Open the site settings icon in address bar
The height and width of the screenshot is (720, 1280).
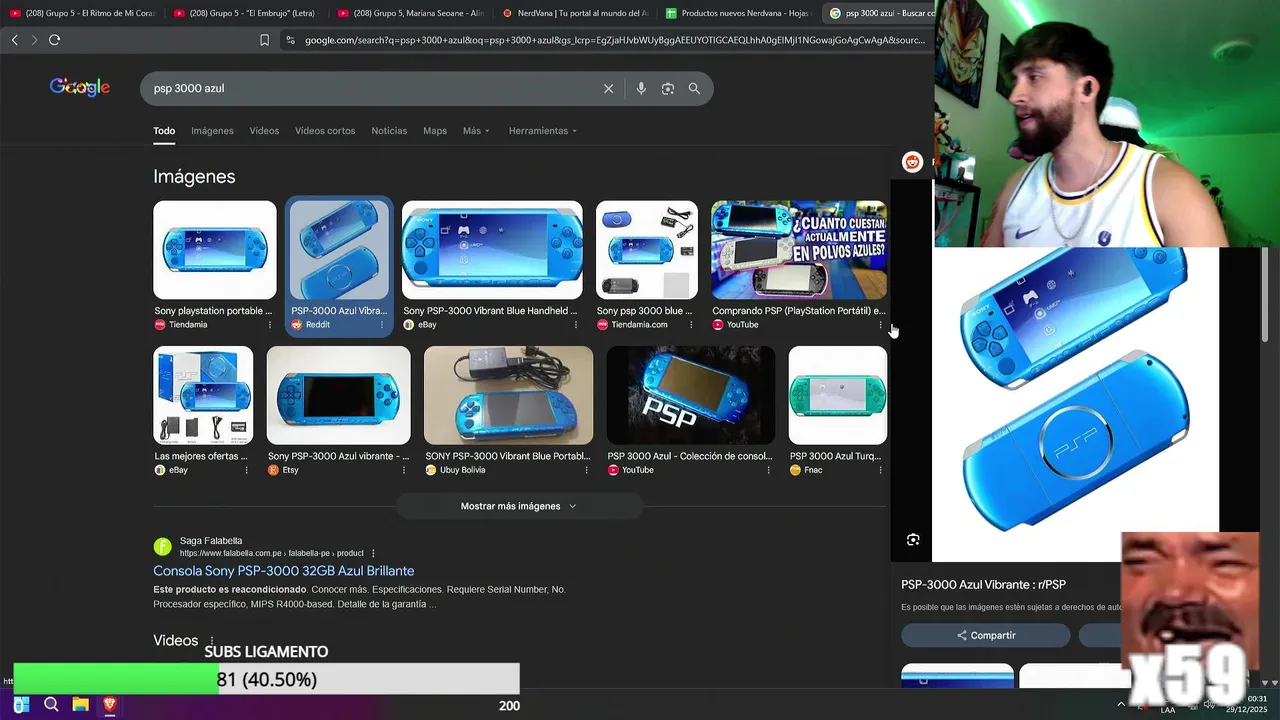pos(290,40)
